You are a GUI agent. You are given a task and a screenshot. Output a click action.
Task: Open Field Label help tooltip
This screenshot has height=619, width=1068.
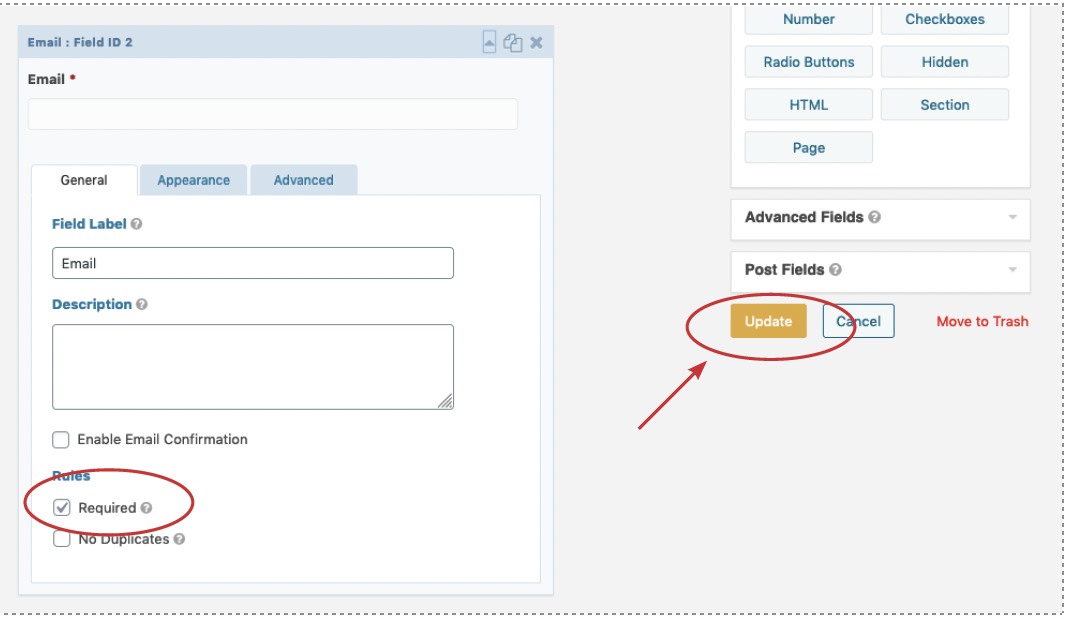coord(134,224)
